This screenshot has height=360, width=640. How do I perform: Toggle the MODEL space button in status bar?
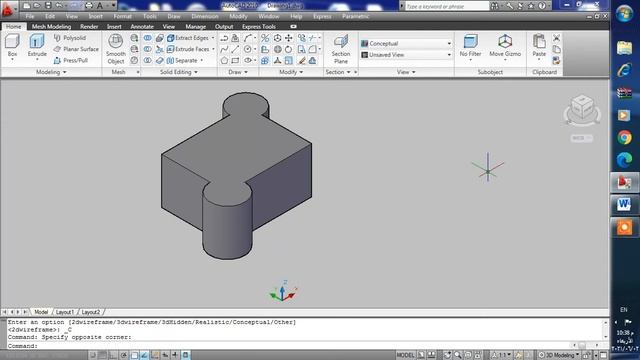[405, 355]
